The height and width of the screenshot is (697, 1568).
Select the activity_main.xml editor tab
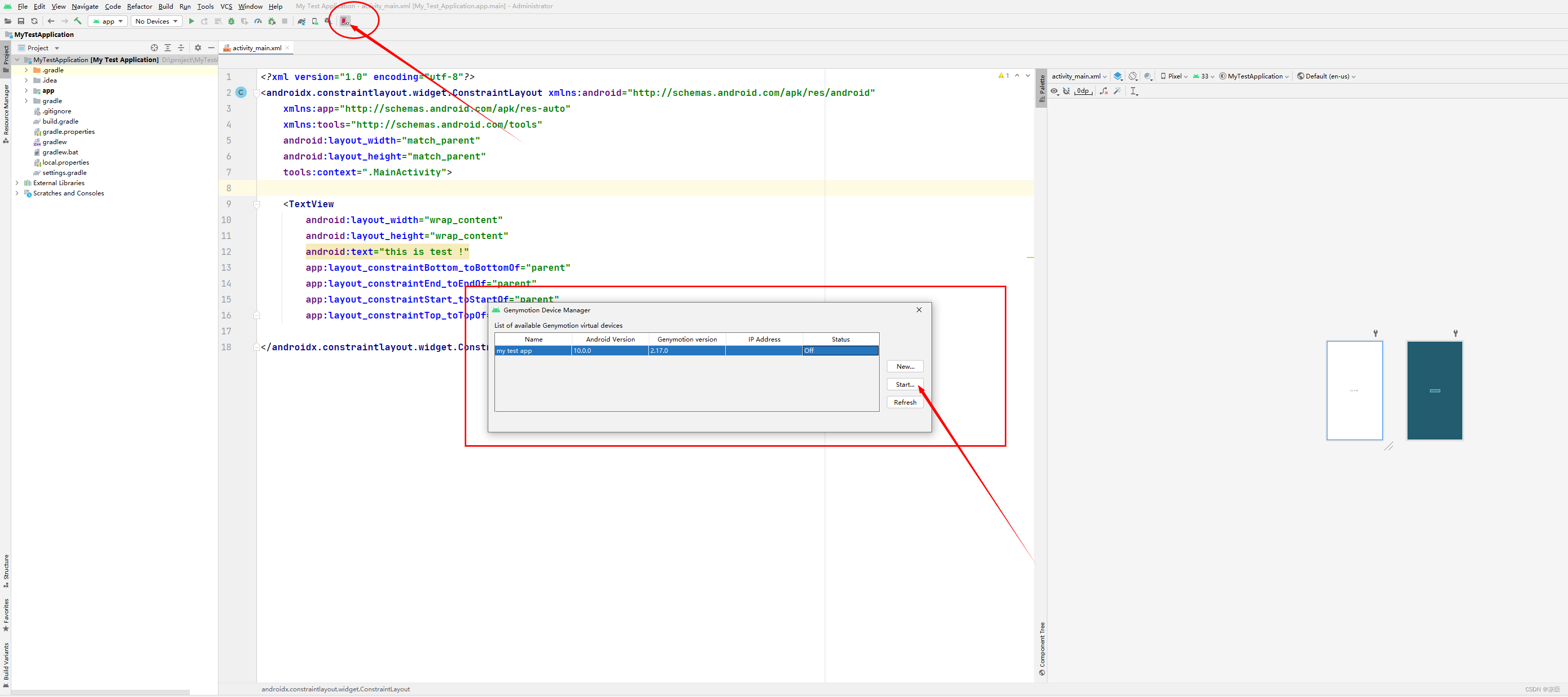pos(256,48)
